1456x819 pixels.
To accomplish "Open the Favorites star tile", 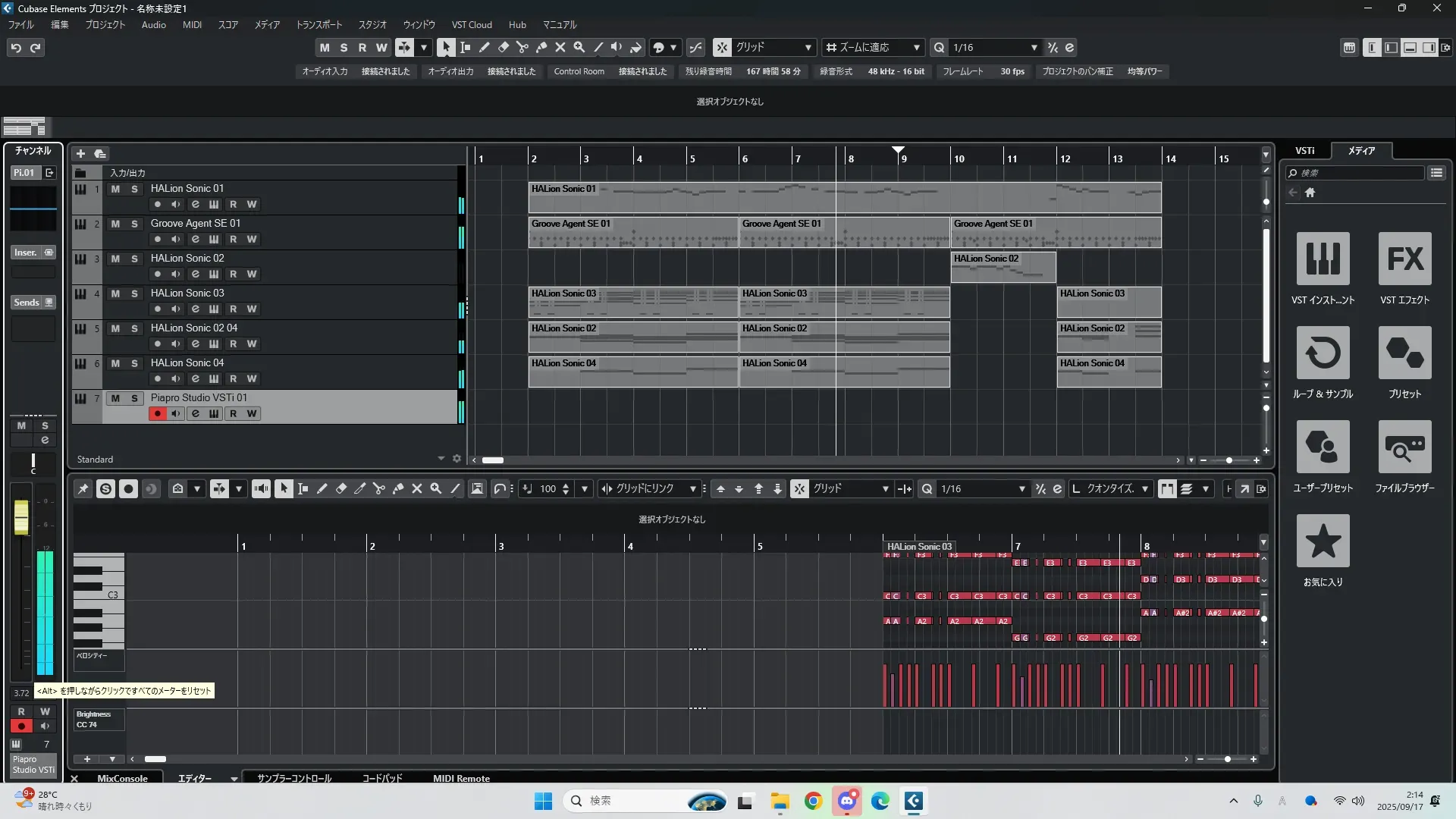I will click(x=1323, y=541).
